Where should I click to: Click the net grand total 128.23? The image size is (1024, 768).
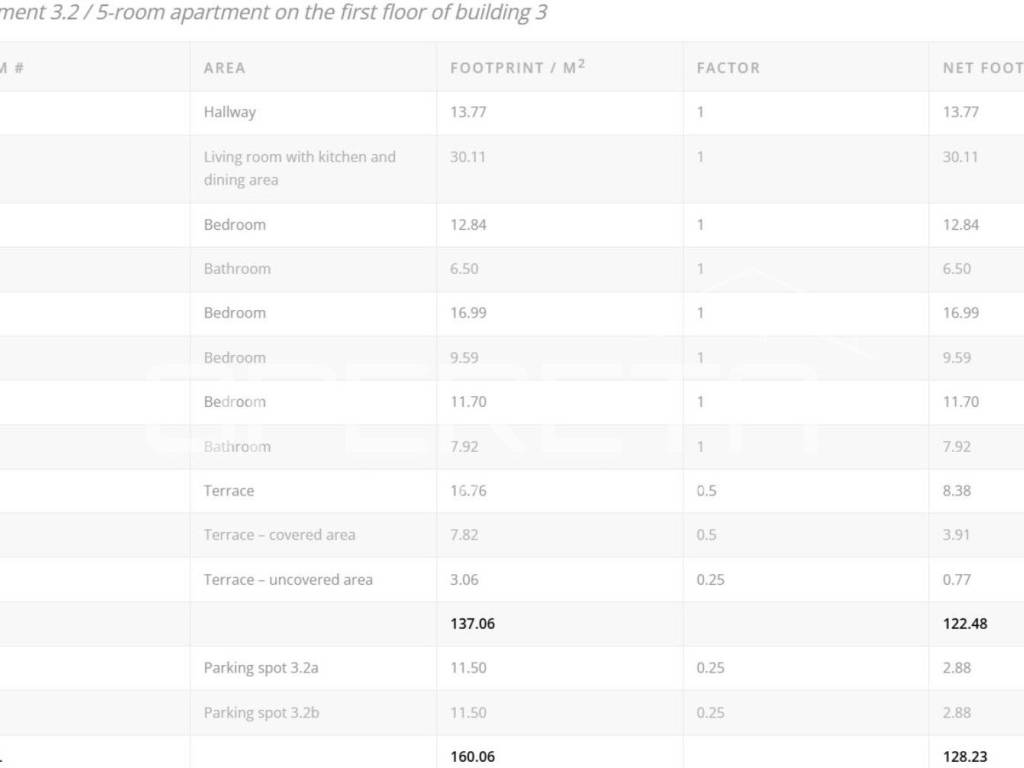tap(964, 757)
